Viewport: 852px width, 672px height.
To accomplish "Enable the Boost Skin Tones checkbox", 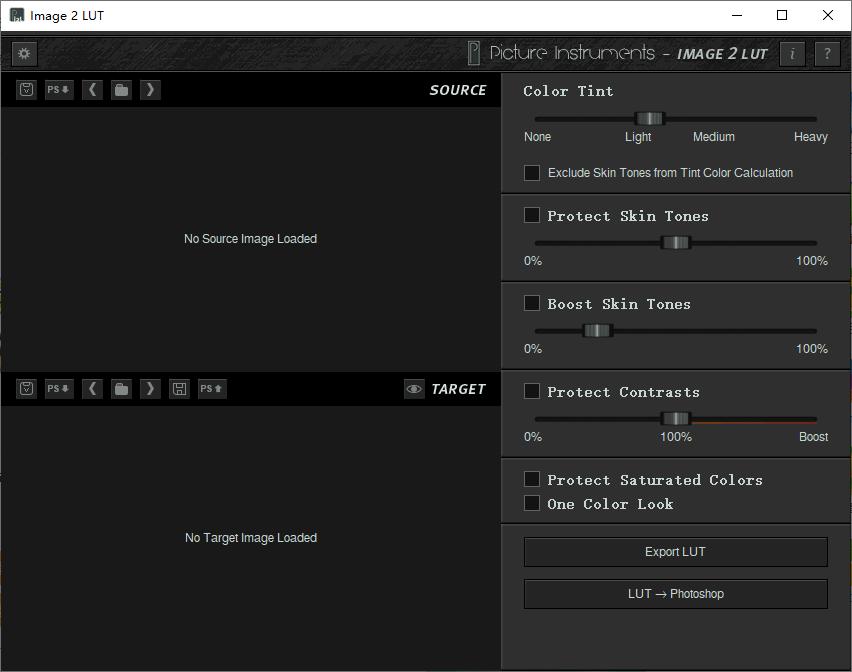I will [532, 303].
